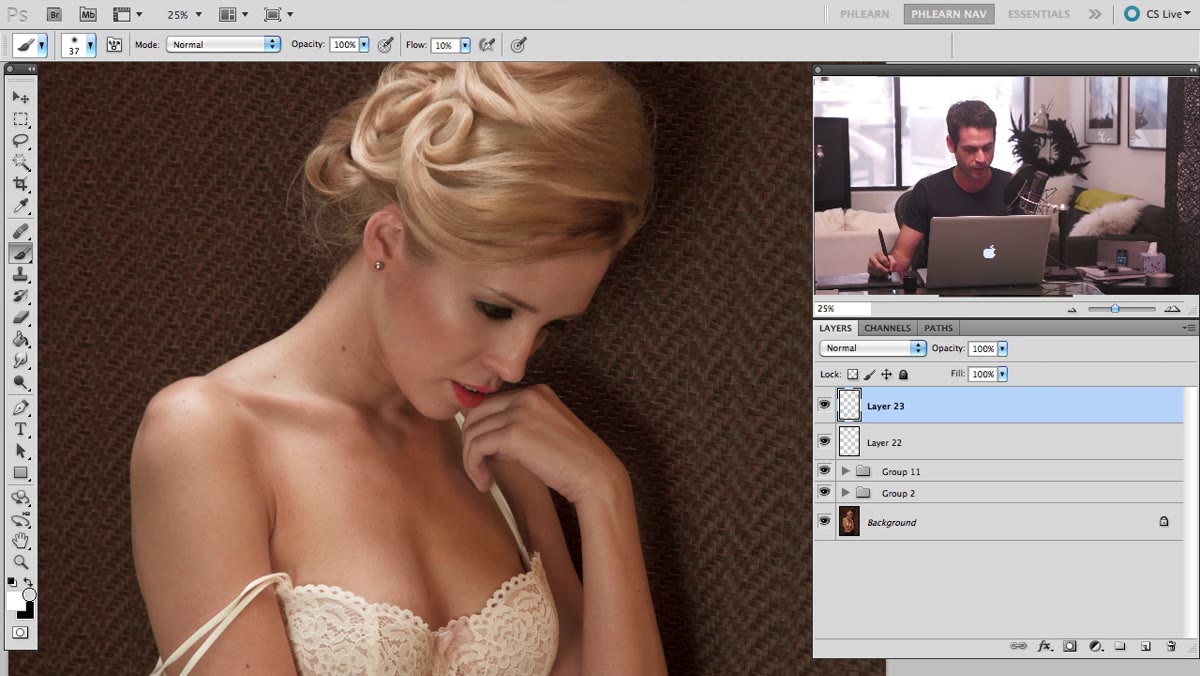Select the Eyedropper tool

click(x=20, y=207)
